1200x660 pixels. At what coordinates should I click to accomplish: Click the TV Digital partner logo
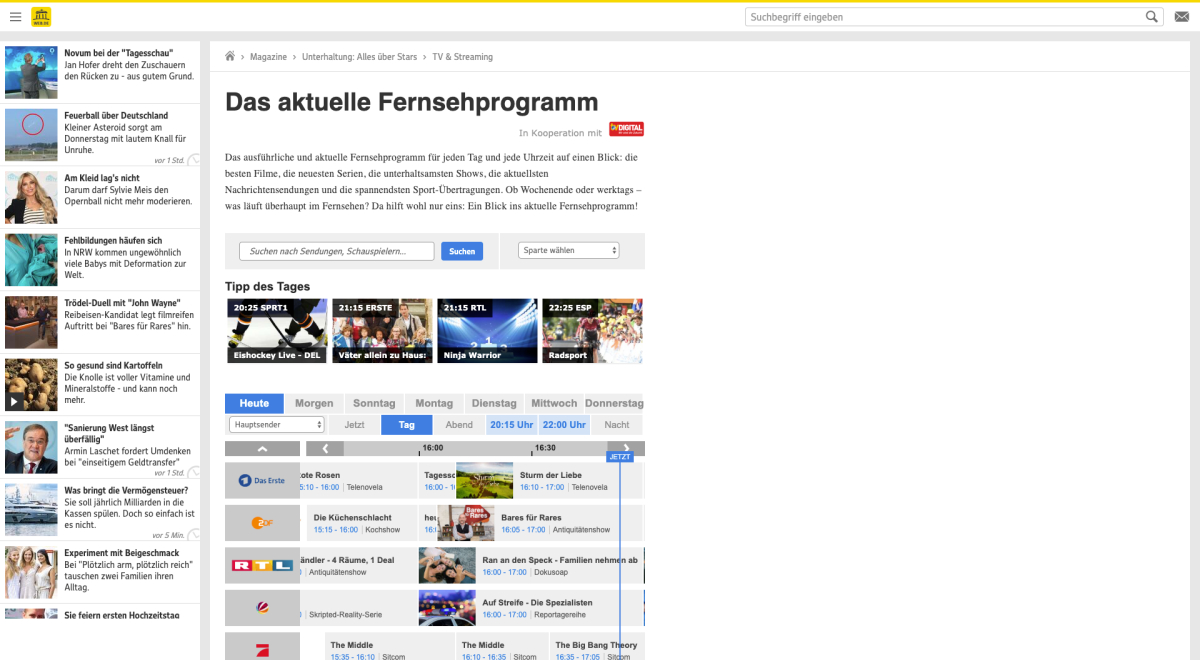point(626,129)
